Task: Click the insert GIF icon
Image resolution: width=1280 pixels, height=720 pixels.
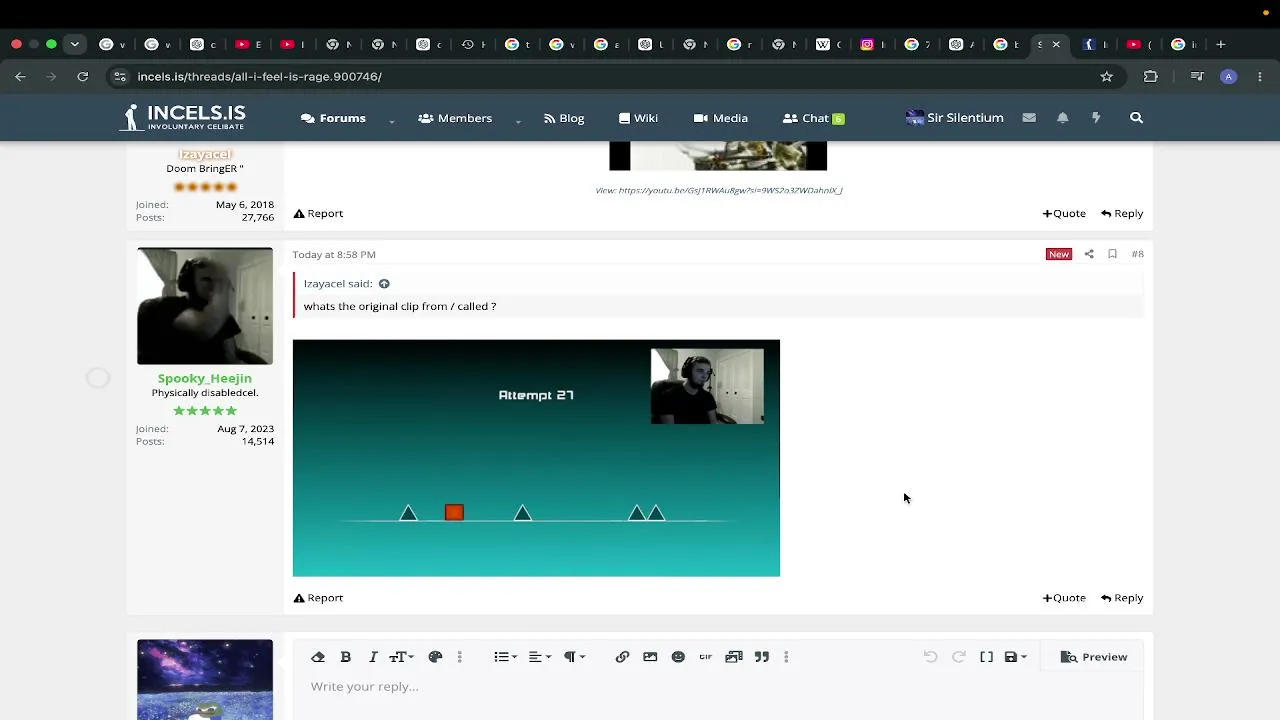Action: coord(706,657)
